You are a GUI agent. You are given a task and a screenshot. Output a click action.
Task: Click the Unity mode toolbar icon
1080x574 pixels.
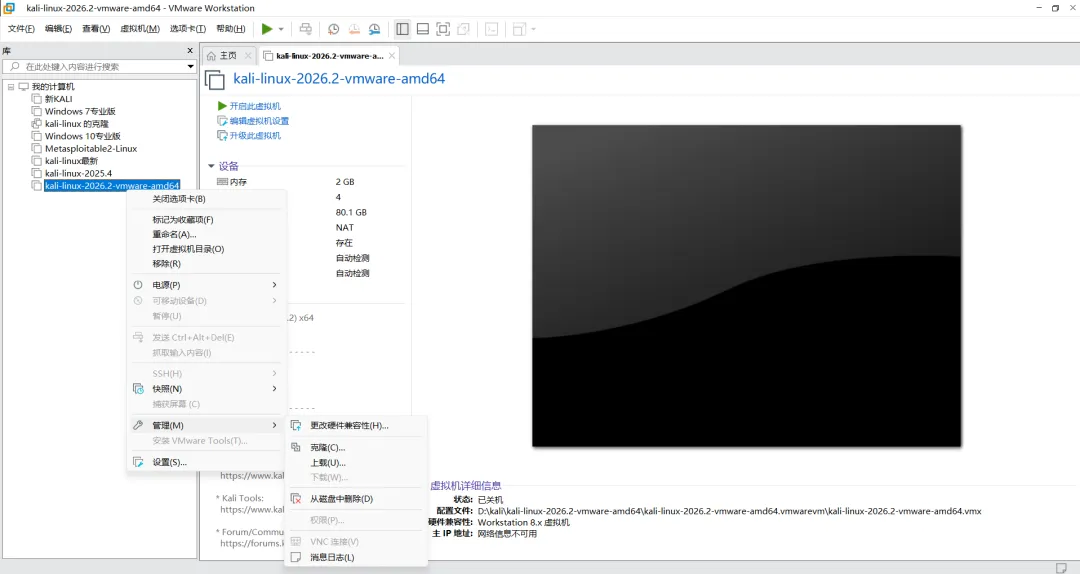click(464, 29)
